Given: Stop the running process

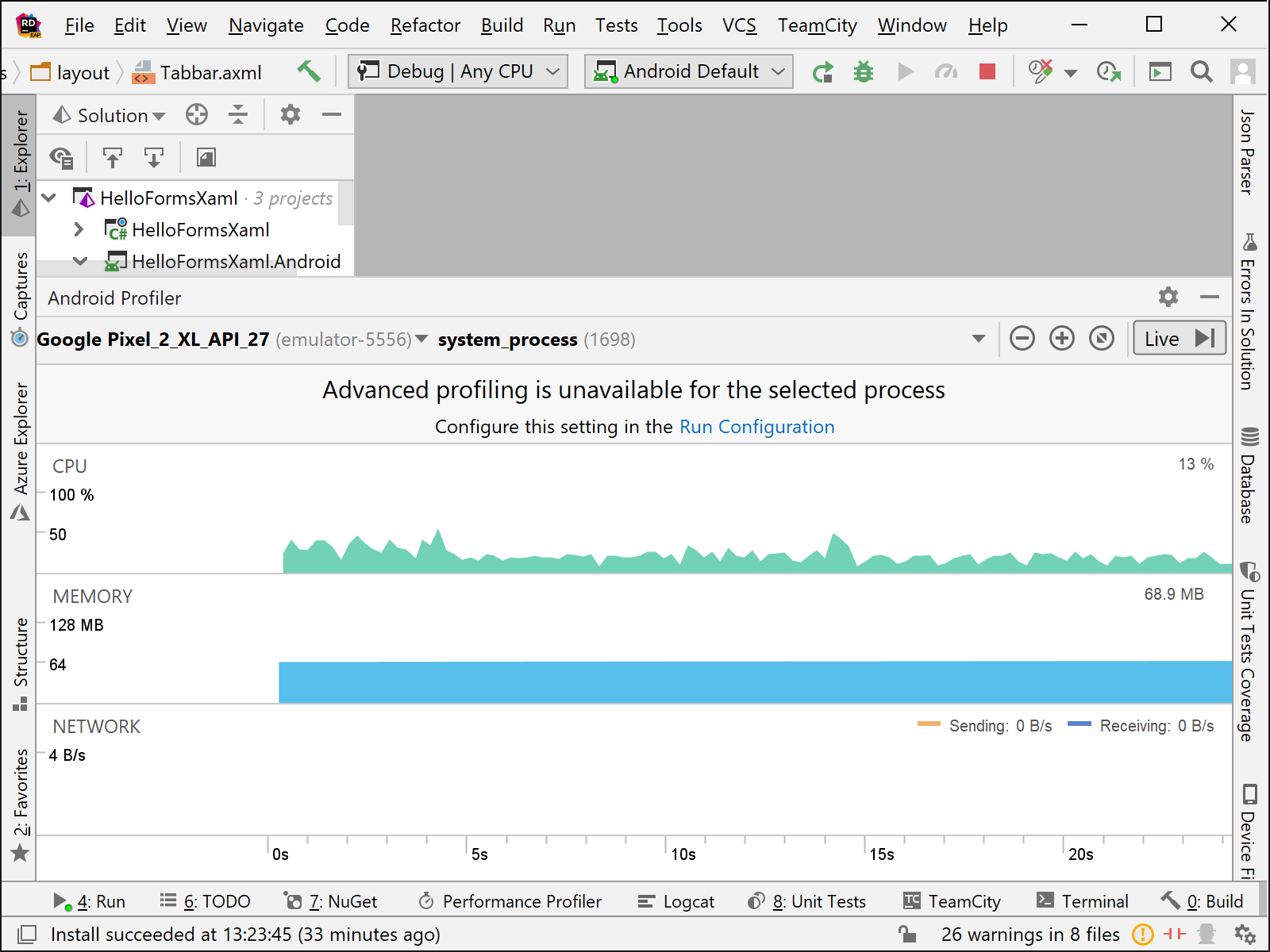Looking at the screenshot, I should [x=987, y=72].
